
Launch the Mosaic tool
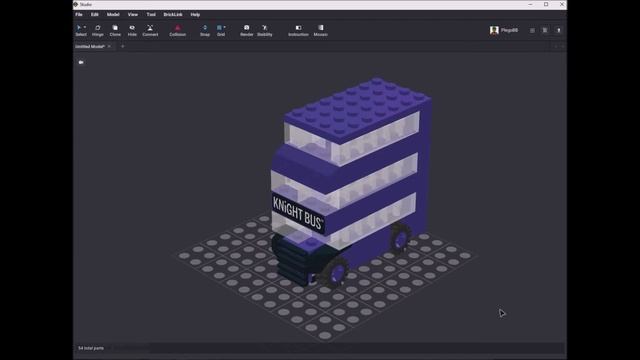(320, 30)
